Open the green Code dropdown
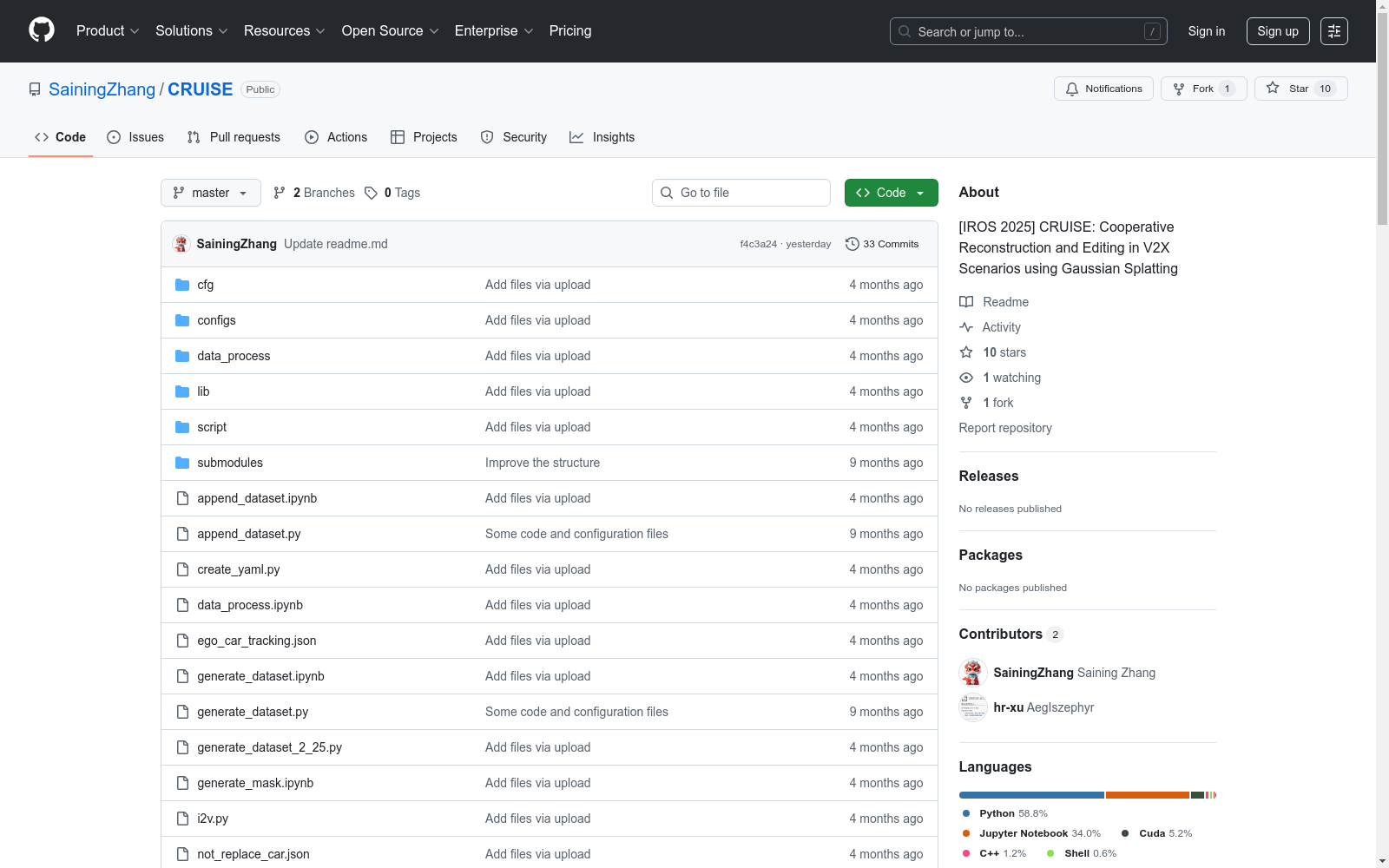Screen dimensions: 1389x868 pyautogui.click(x=892, y=193)
